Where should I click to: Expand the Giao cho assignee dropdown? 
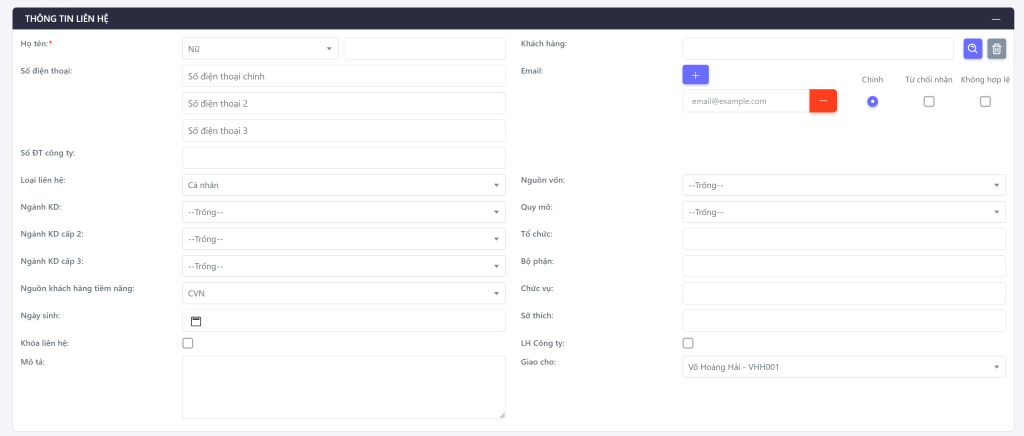[843, 367]
